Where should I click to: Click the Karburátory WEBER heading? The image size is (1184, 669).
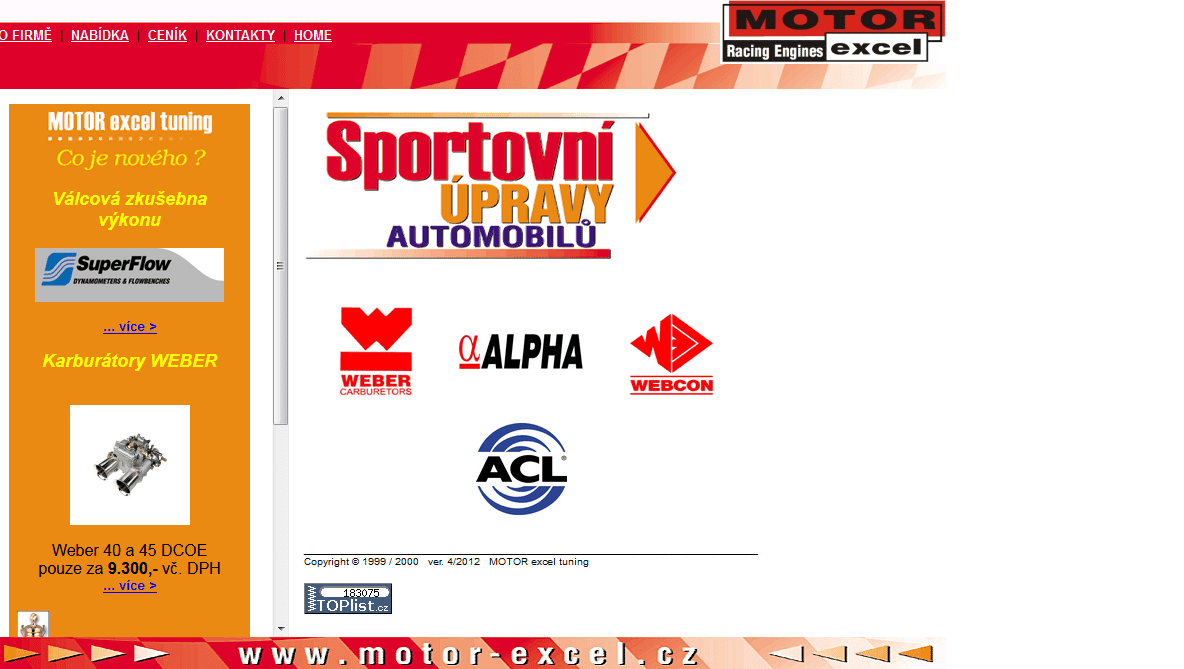[130, 361]
